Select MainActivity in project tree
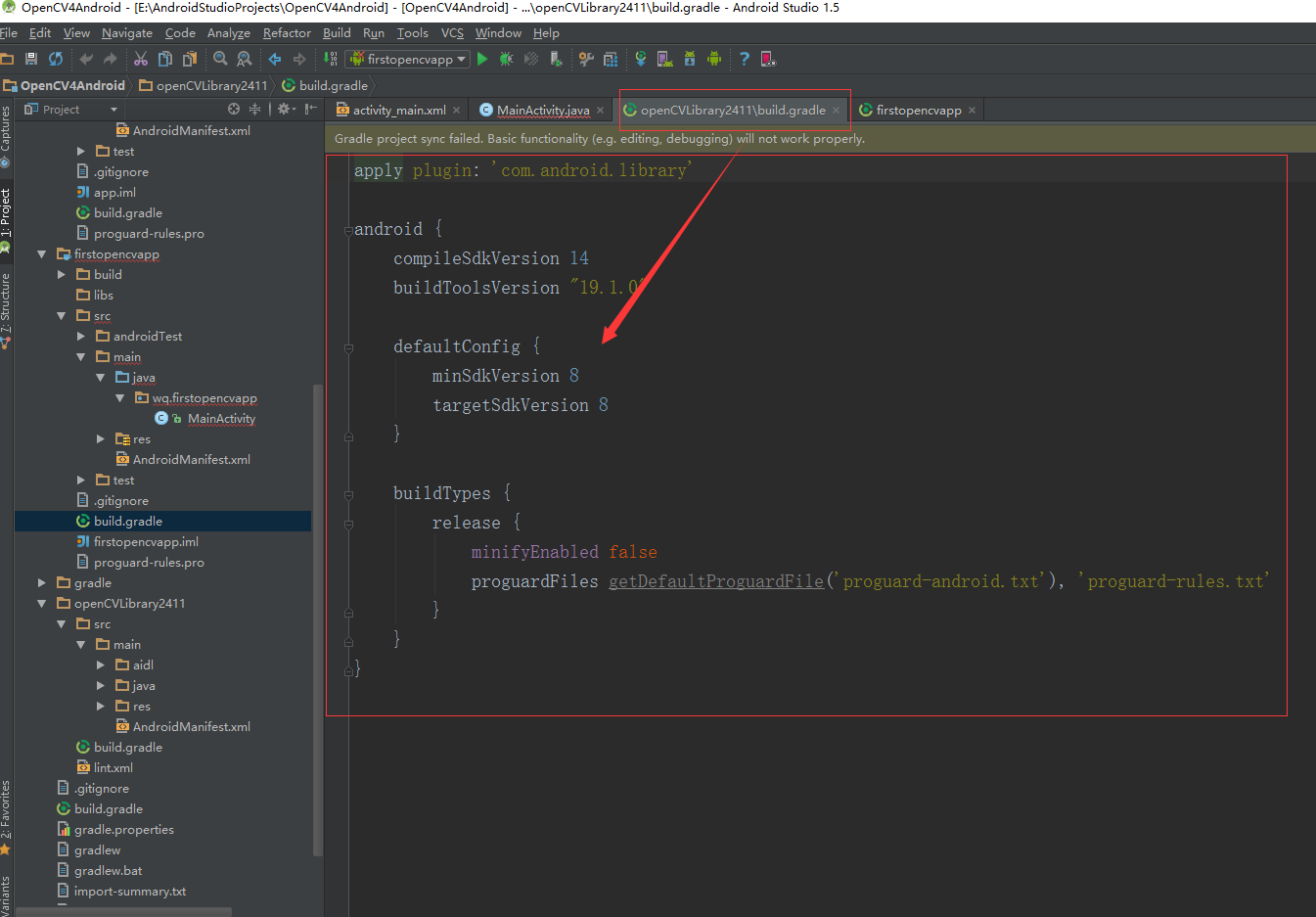This screenshot has height=917, width=1316. tap(221, 419)
